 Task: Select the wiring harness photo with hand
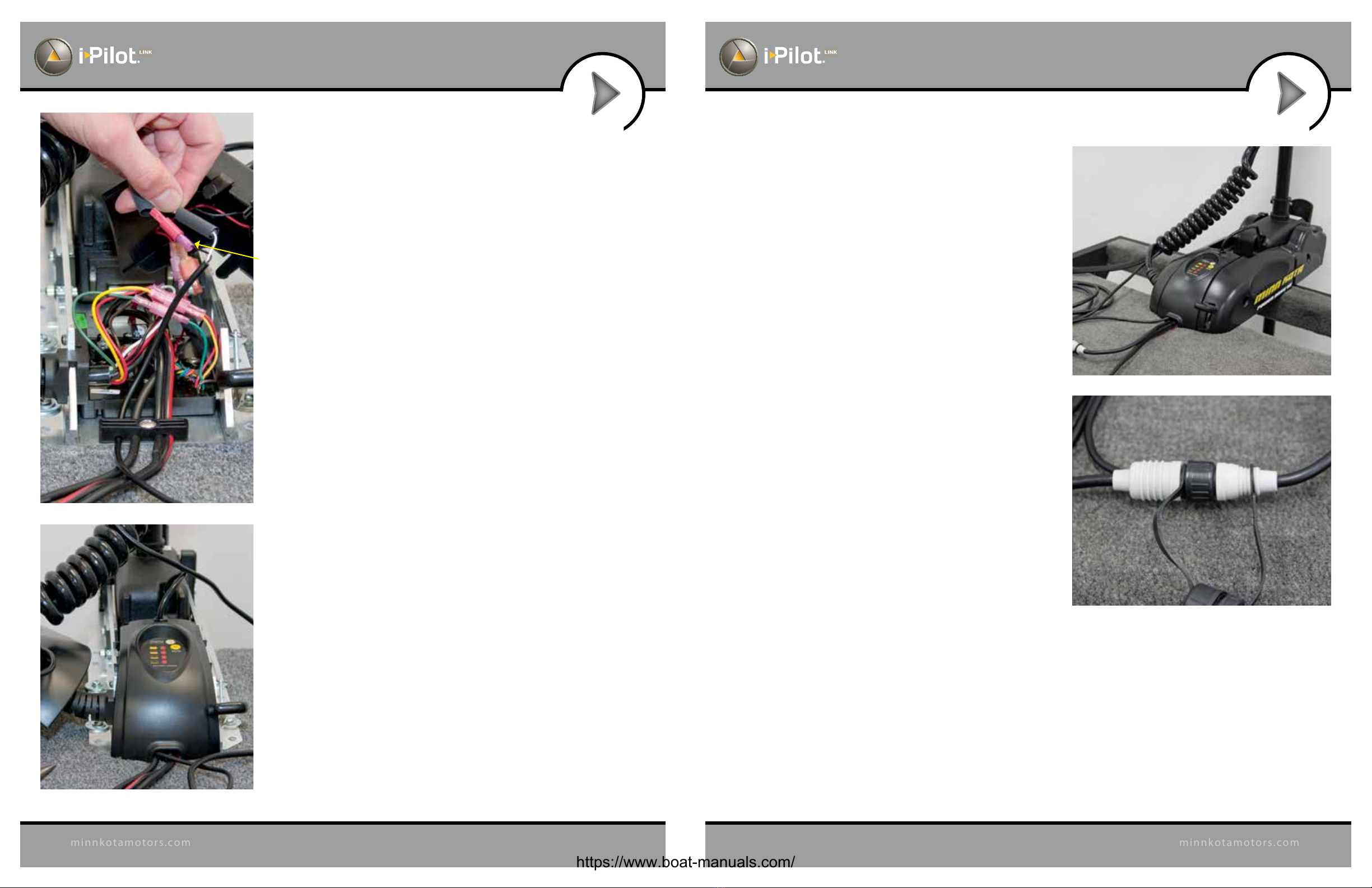[x=146, y=308]
